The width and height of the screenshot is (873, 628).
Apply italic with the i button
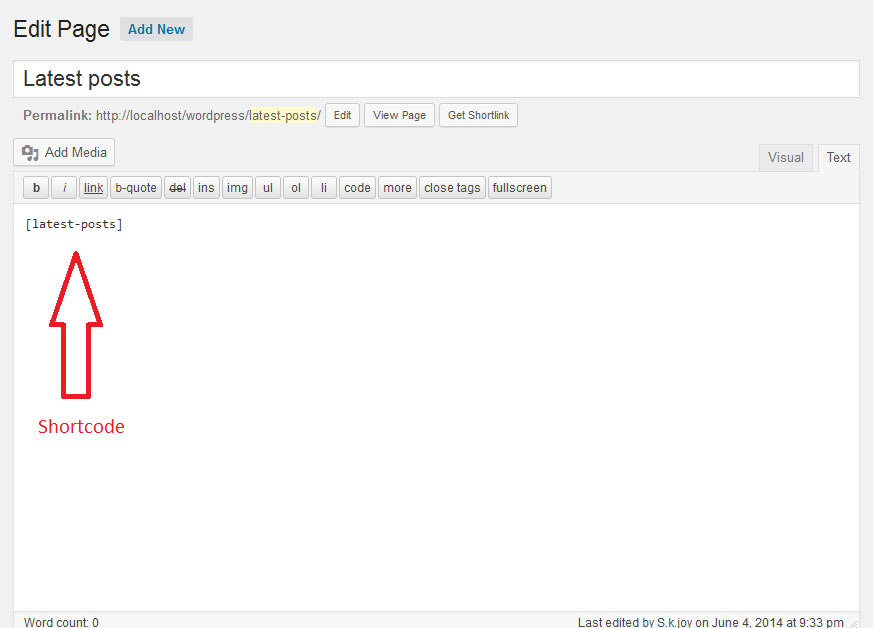point(64,188)
